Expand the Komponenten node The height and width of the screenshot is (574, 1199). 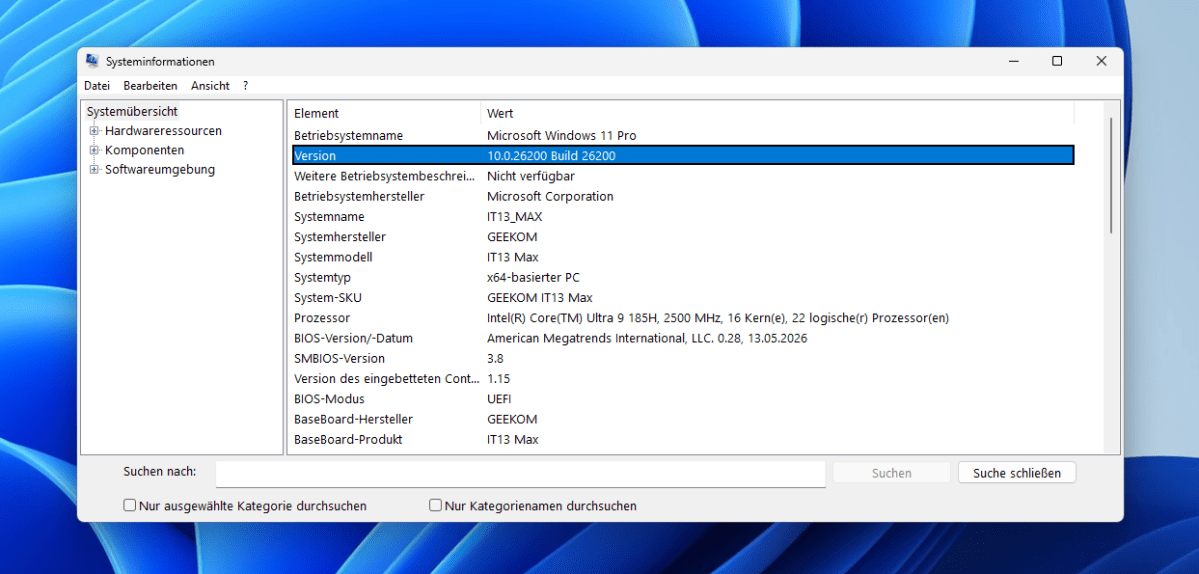[95, 150]
